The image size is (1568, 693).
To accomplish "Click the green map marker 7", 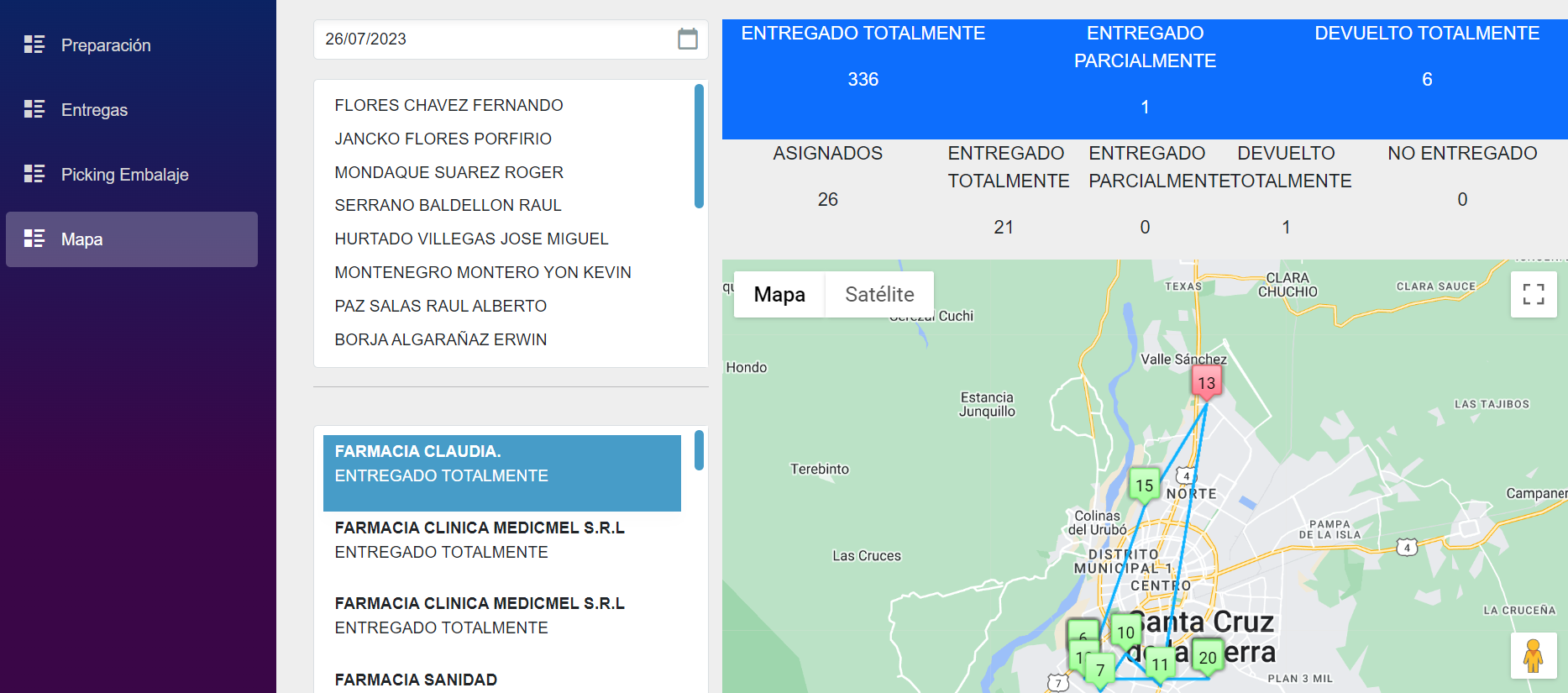I will [1100, 670].
